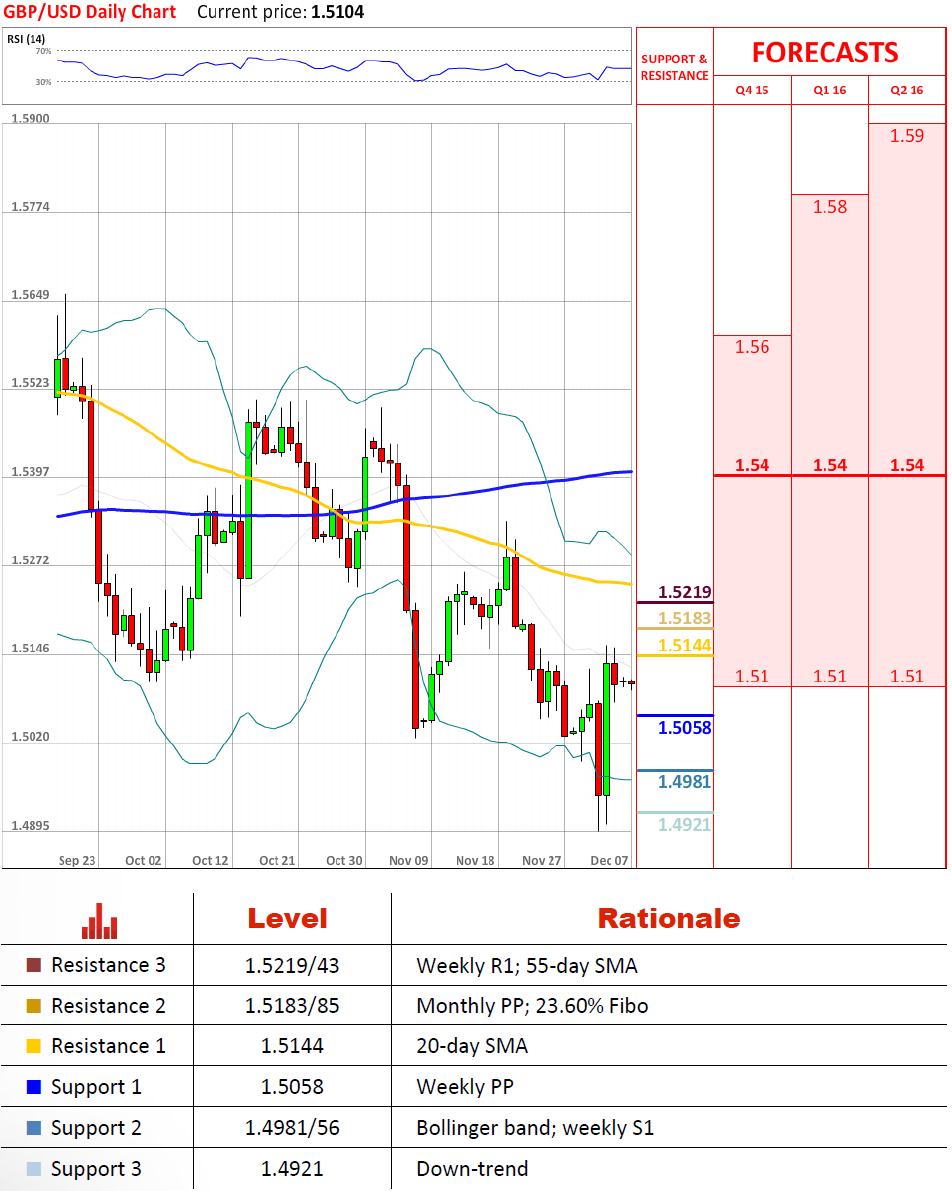The height and width of the screenshot is (1191, 952).
Task: Click the 1.4981/56 level cell
Action: click(292, 1128)
